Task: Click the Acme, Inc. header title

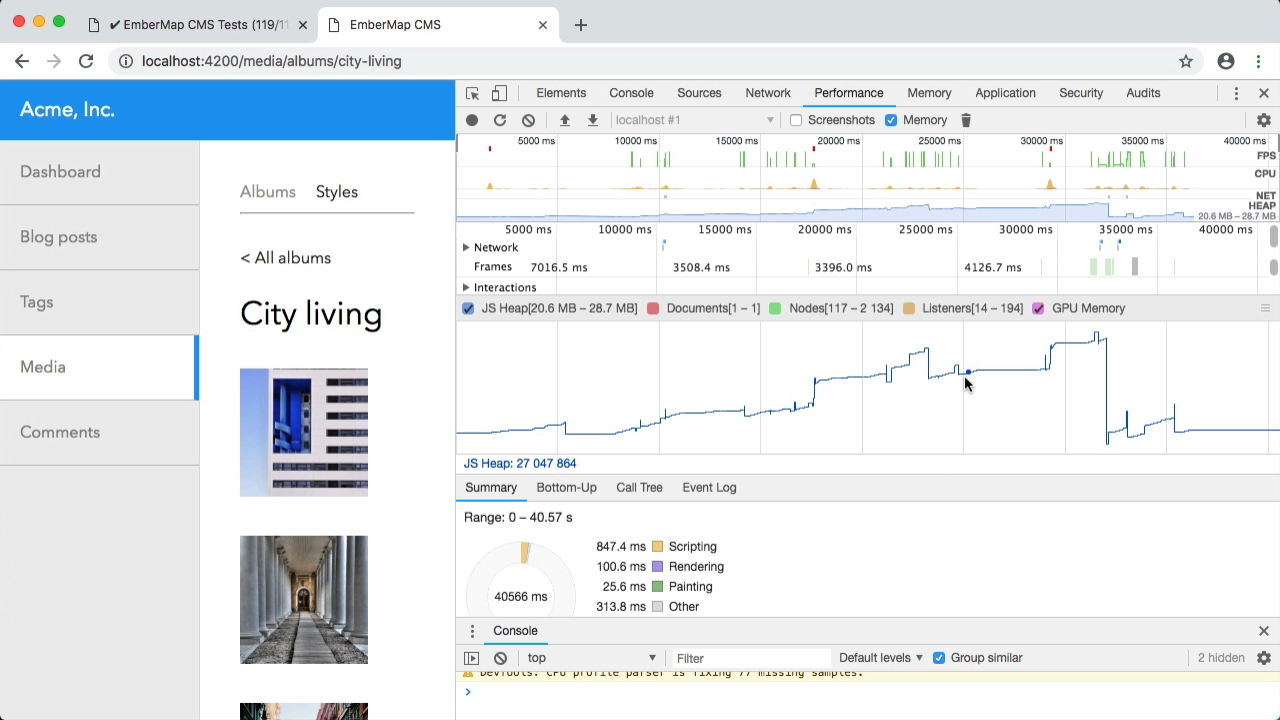Action: [67, 110]
